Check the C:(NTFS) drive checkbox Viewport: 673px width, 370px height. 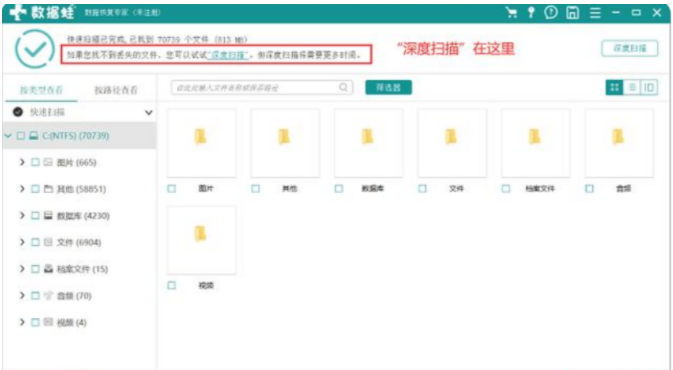21,136
